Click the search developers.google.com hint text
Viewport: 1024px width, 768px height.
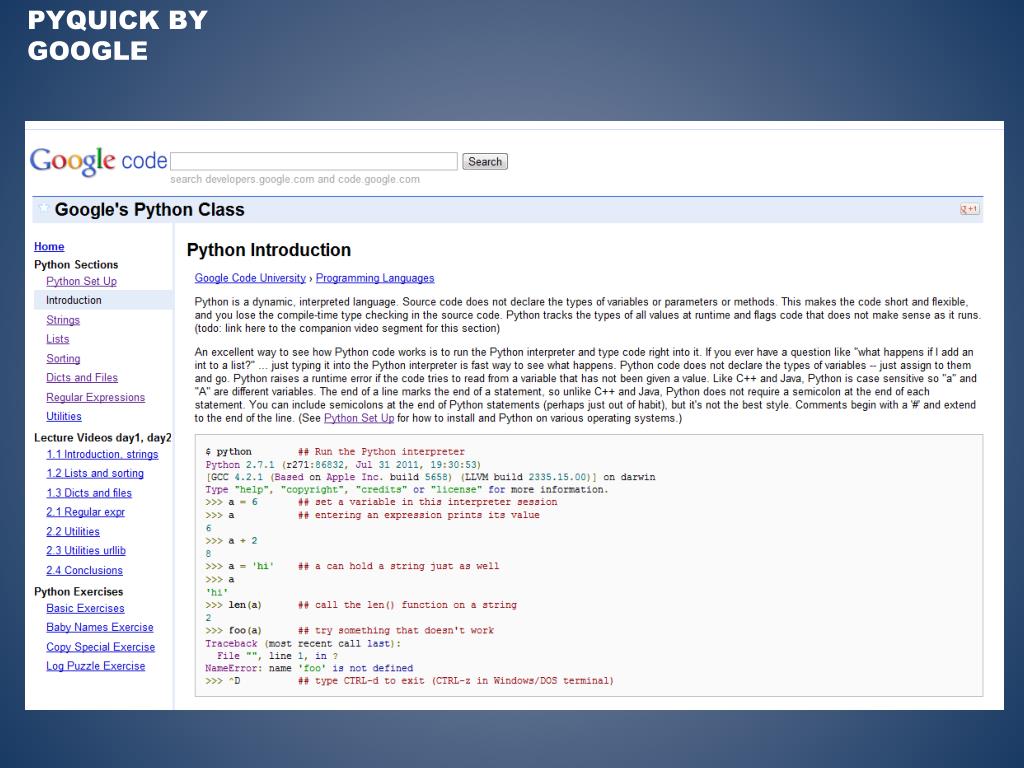click(x=295, y=180)
